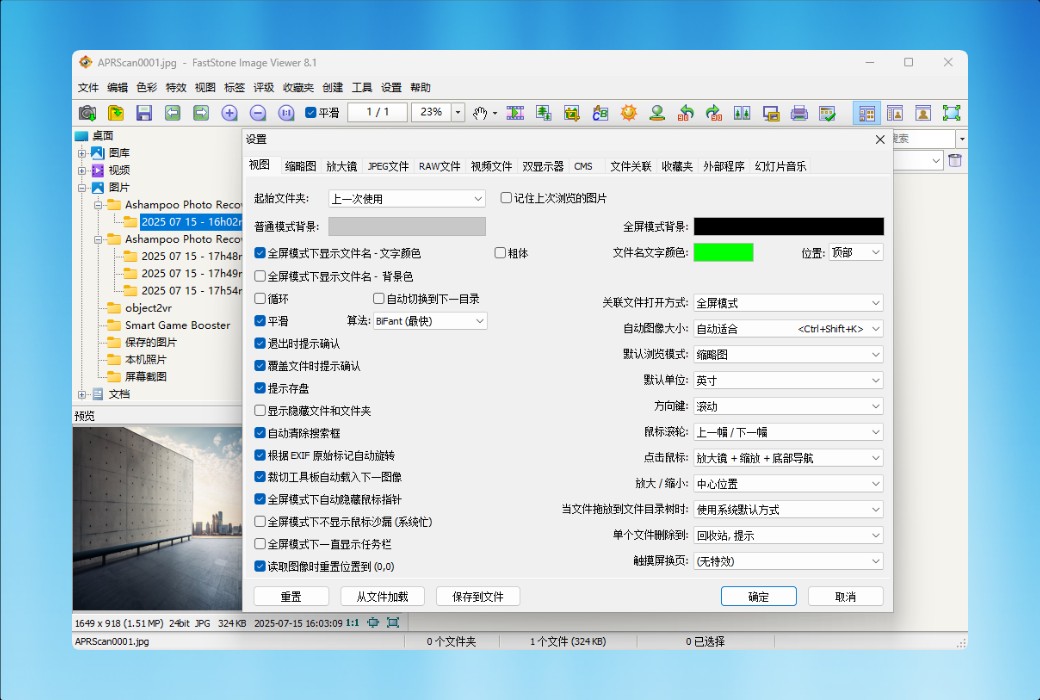Image resolution: width=1040 pixels, height=700 pixels.
Task: Click the save as floppy disk icon
Action: [144, 113]
